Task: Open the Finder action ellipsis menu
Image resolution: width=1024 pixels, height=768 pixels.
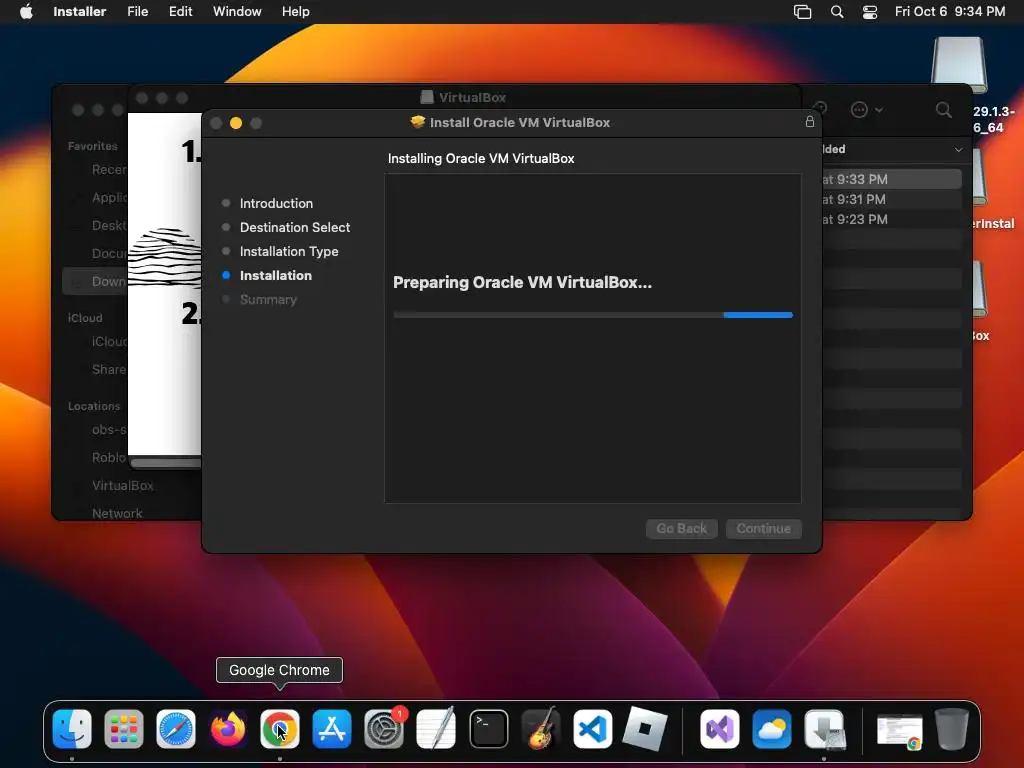Action: pyautogui.click(x=866, y=110)
